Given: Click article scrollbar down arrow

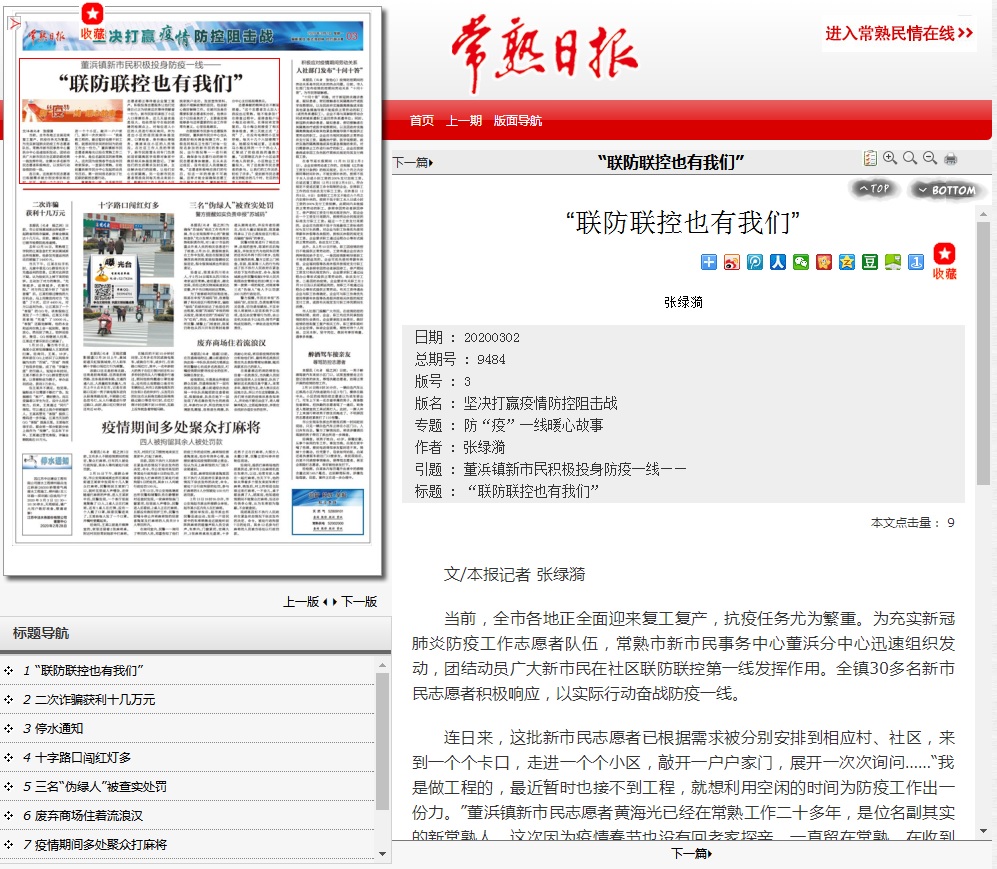Looking at the screenshot, I should (983, 830).
